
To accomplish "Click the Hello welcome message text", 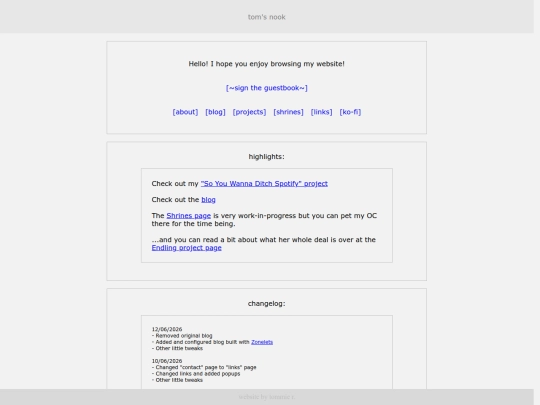I will pyautogui.click(x=267, y=64).
